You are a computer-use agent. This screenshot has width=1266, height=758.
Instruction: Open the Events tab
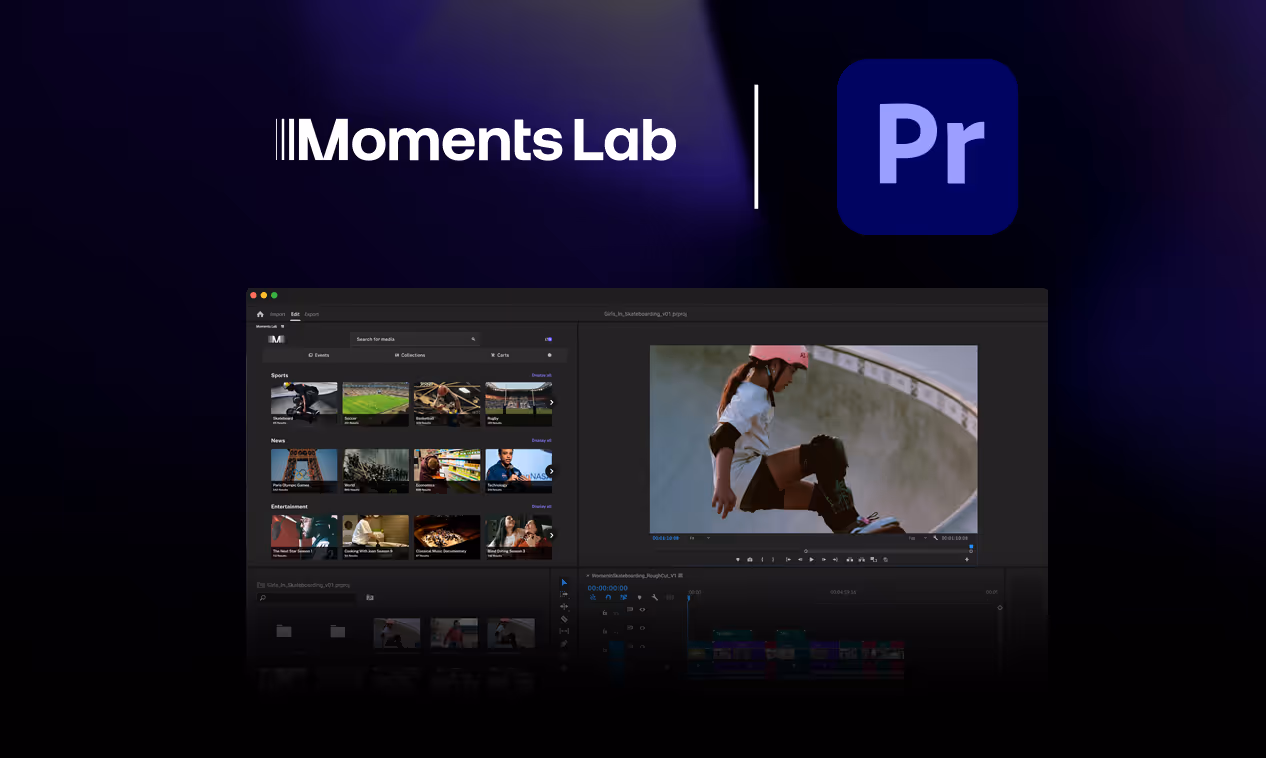[319, 355]
